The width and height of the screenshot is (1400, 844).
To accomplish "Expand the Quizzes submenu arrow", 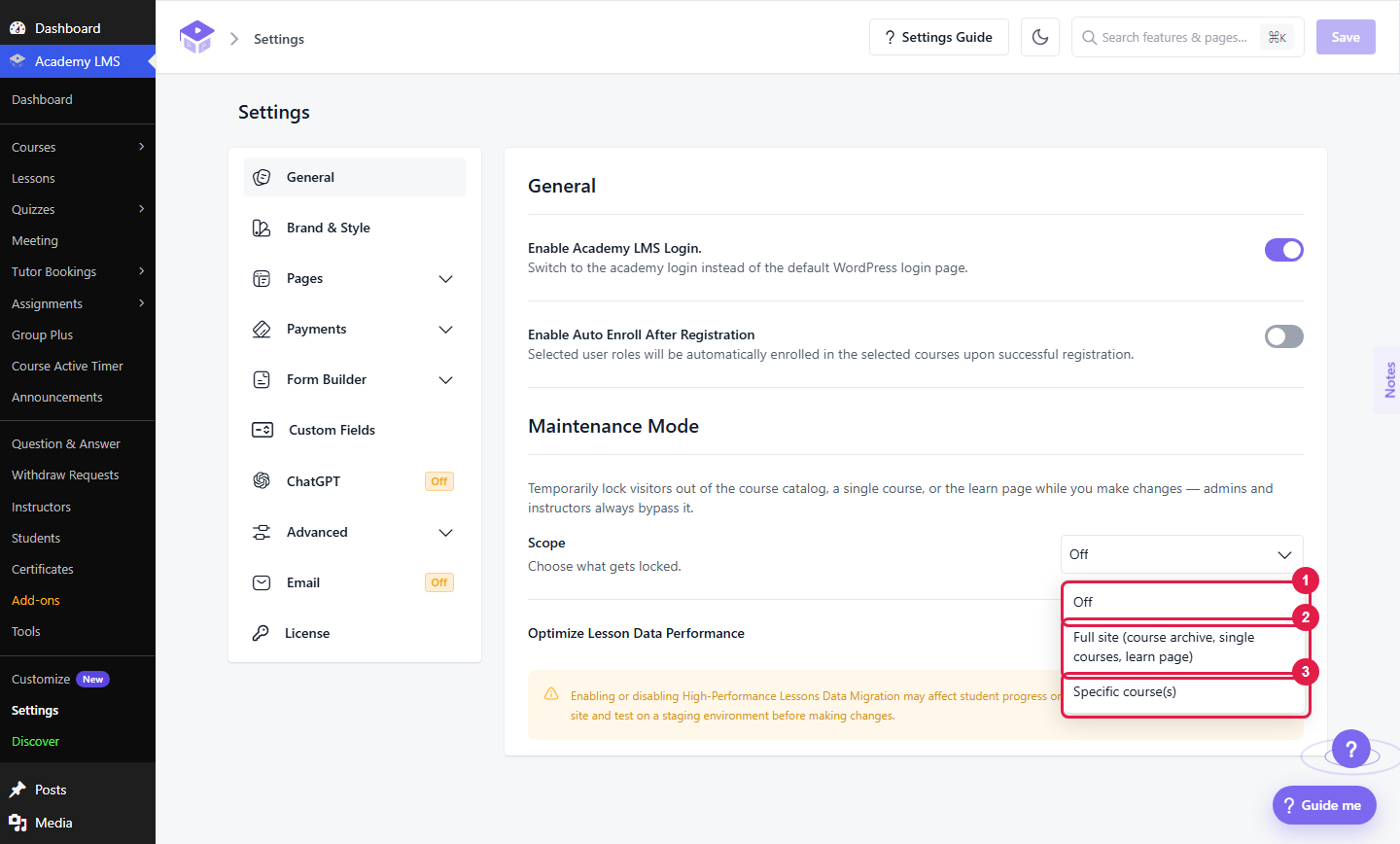I will [x=142, y=209].
